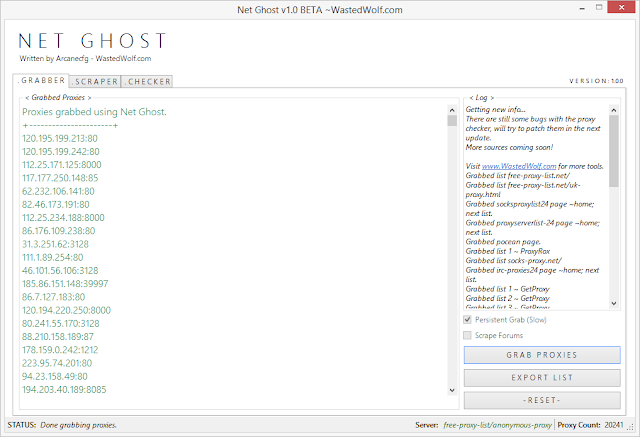Image resolution: width=640 pixels, height=437 pixels.
Task: Click the EXPORT LIST button
Action: pos(542,378)
